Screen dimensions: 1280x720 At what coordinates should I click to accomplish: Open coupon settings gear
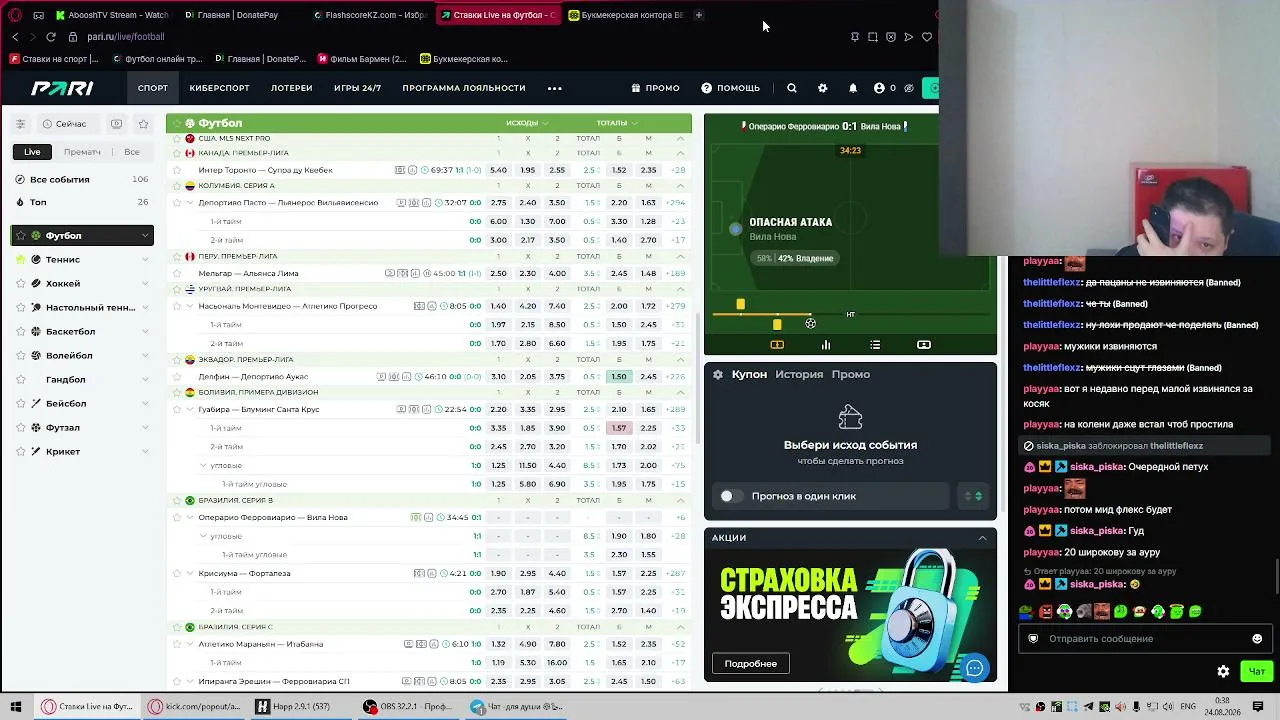[718, 374]
